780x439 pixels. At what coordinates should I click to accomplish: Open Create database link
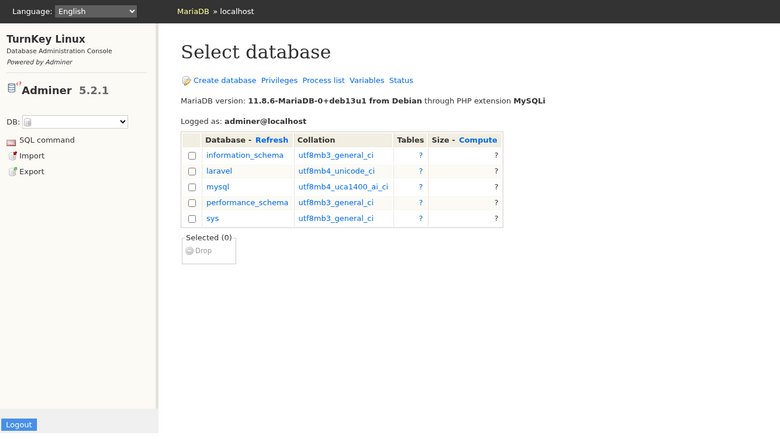pyautogui.click(x=225, y=81)
